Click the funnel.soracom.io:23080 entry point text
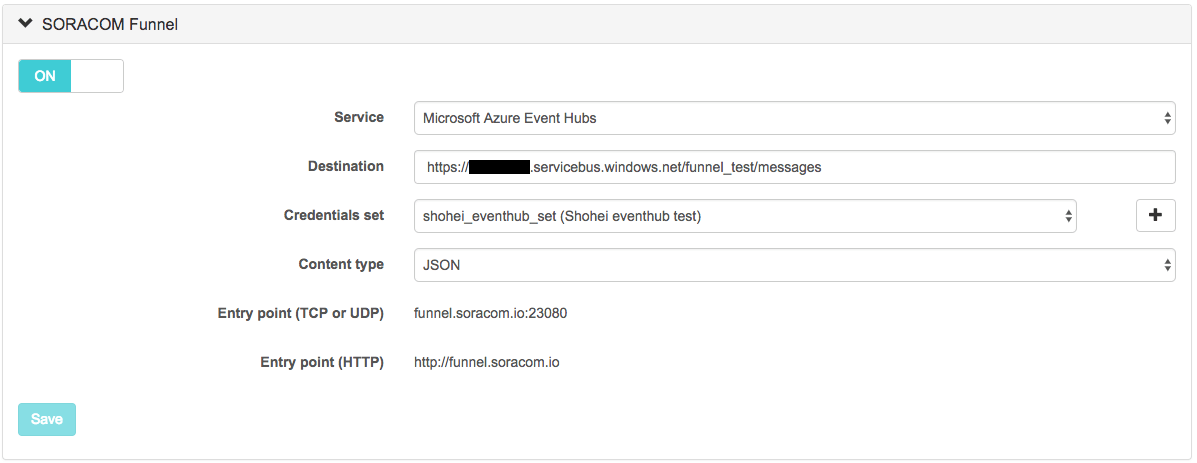The height and width of the screenshot is (463, 1197). (491, 313)
